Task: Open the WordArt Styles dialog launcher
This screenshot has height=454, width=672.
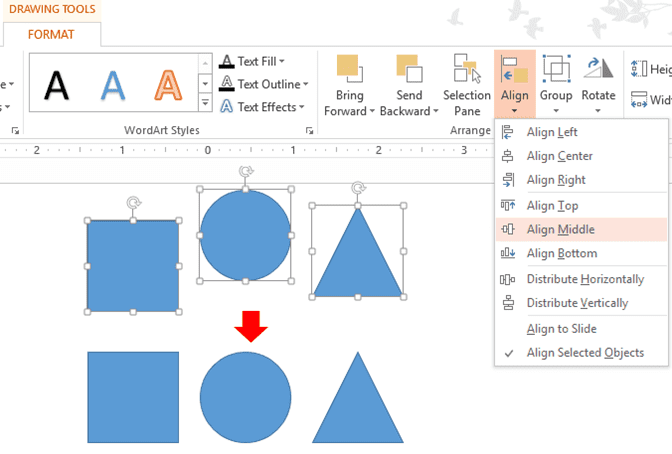Action: 309,131
